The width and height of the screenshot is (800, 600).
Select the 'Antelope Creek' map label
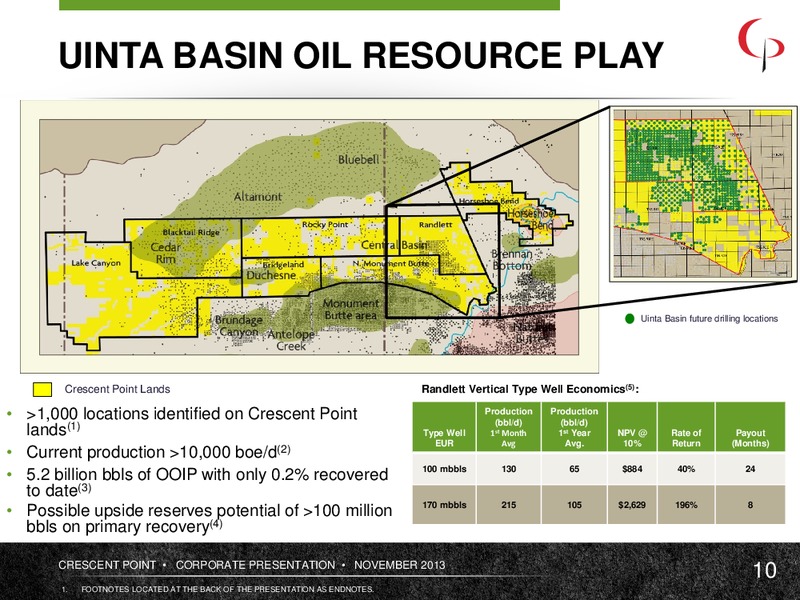pos(291,340)
